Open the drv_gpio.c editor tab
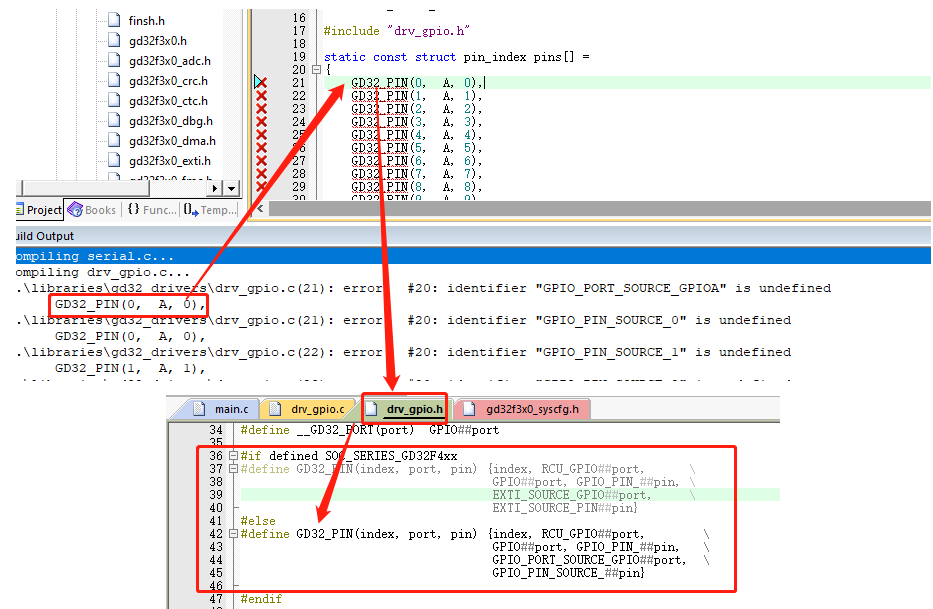 [309, 409]
